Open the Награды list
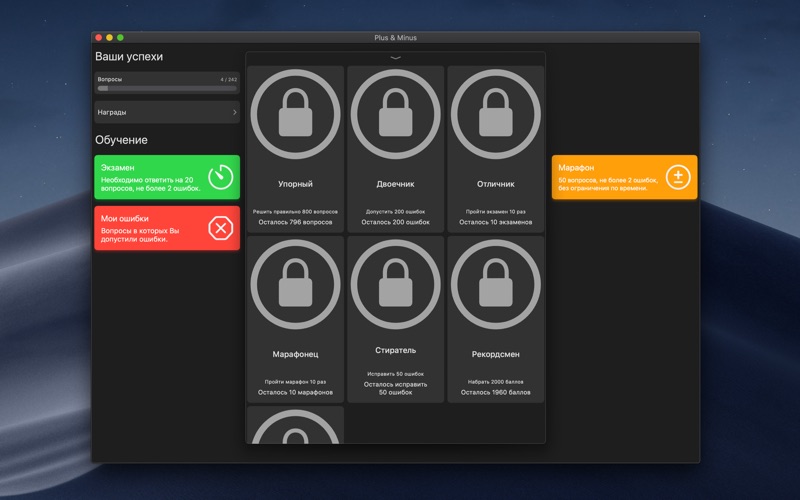This screenshot has width=800, height=500. click(167, 112)
